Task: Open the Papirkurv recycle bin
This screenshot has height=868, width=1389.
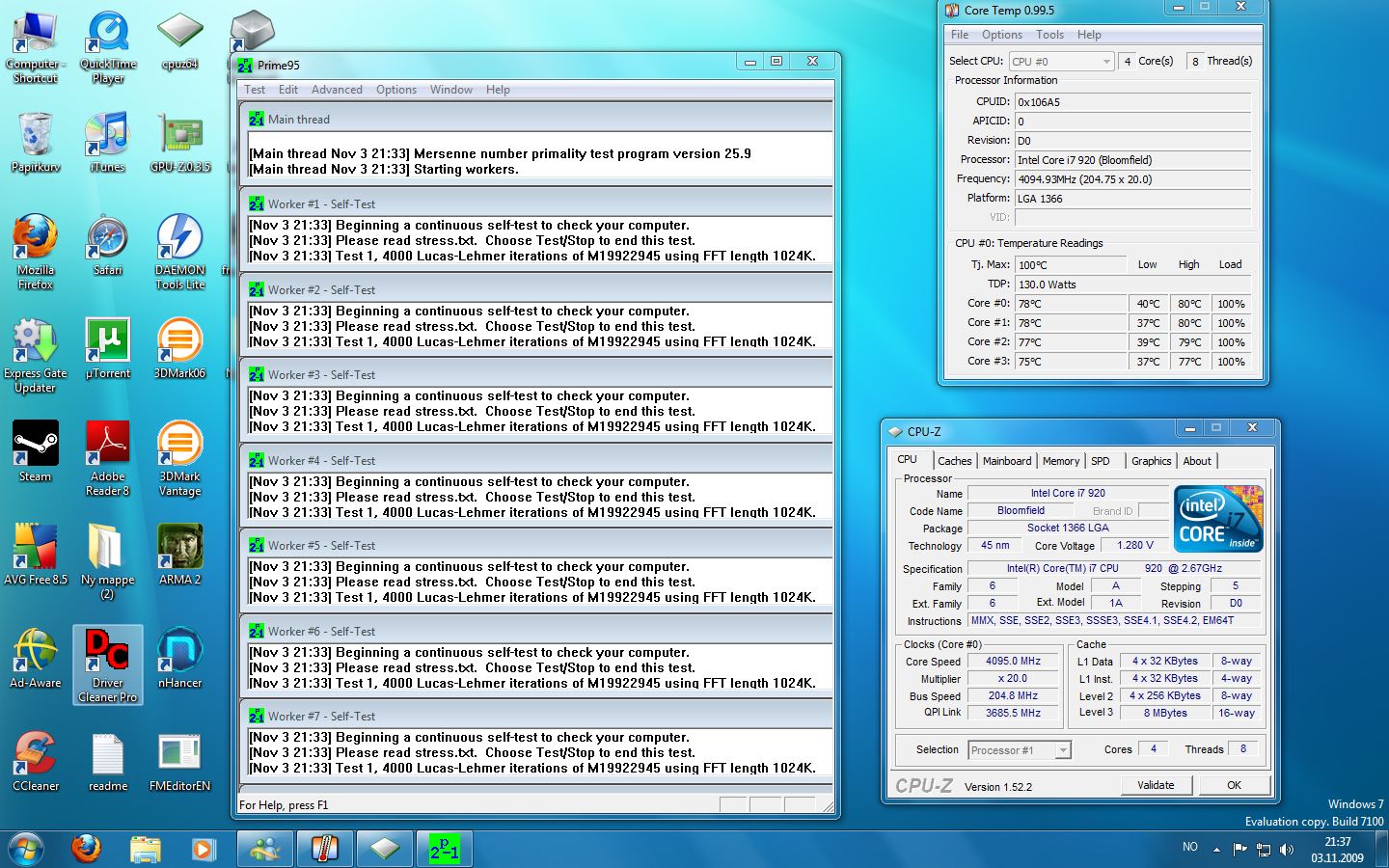Action: [36, 142]
